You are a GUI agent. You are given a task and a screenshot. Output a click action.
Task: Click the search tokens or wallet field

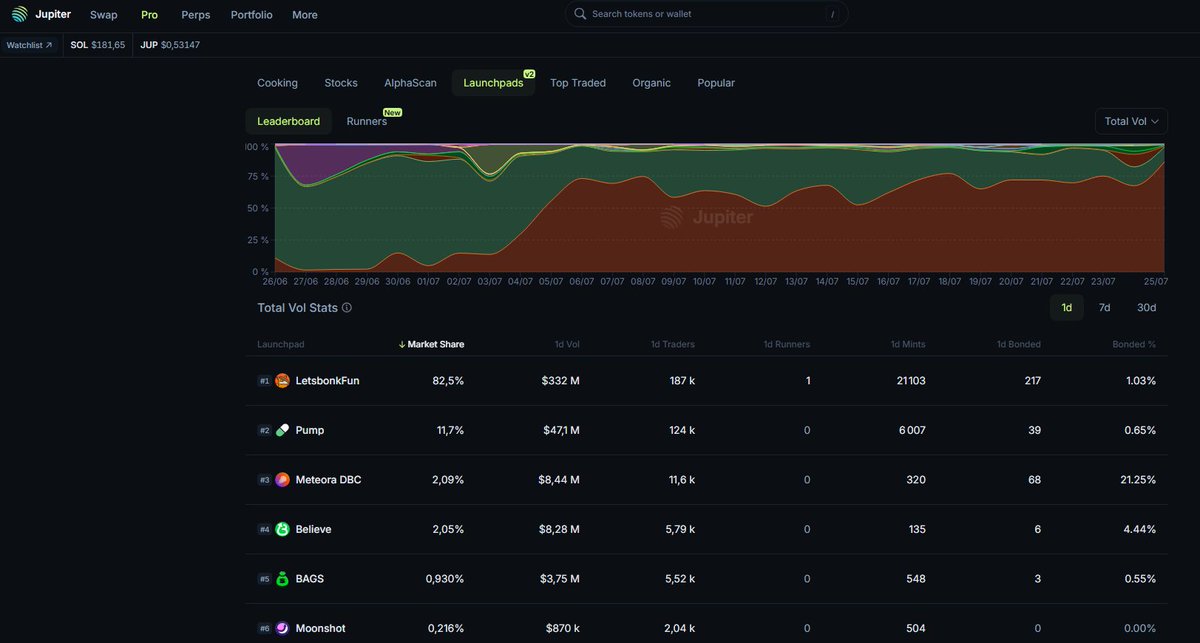click(x=706, y=14)
